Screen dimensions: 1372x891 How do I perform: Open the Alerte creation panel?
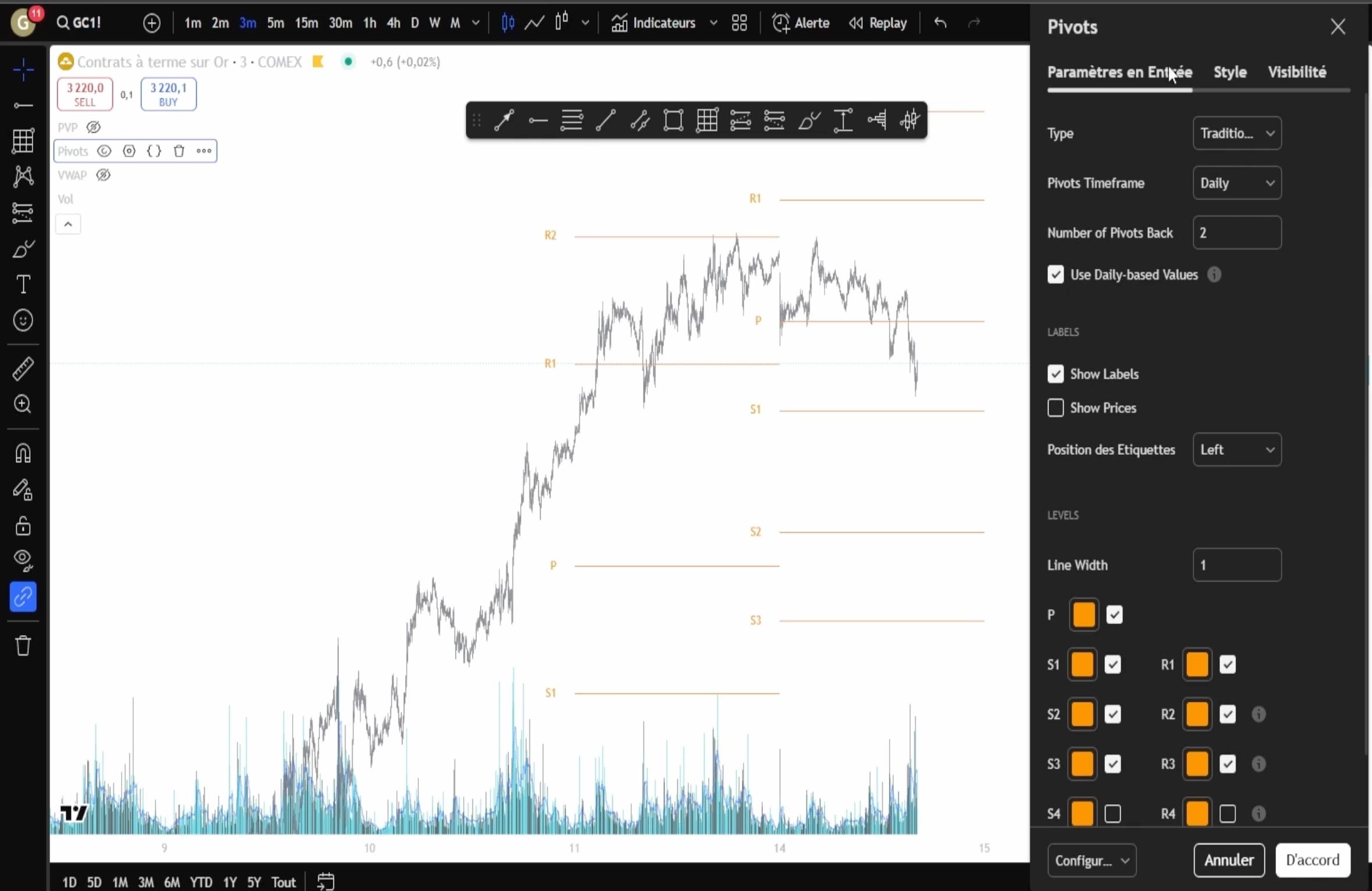pos(801,23)
